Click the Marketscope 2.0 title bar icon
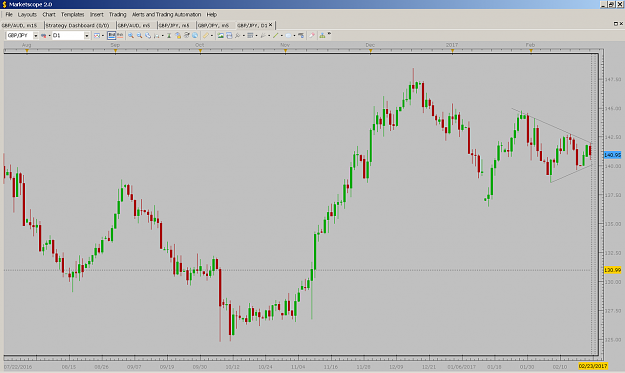625x373 pixels. click(x=4, y=4)
